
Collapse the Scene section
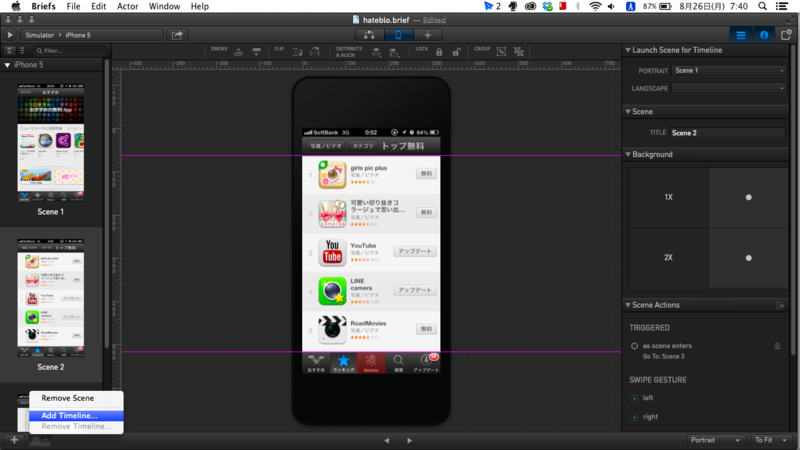coord(628,111)
